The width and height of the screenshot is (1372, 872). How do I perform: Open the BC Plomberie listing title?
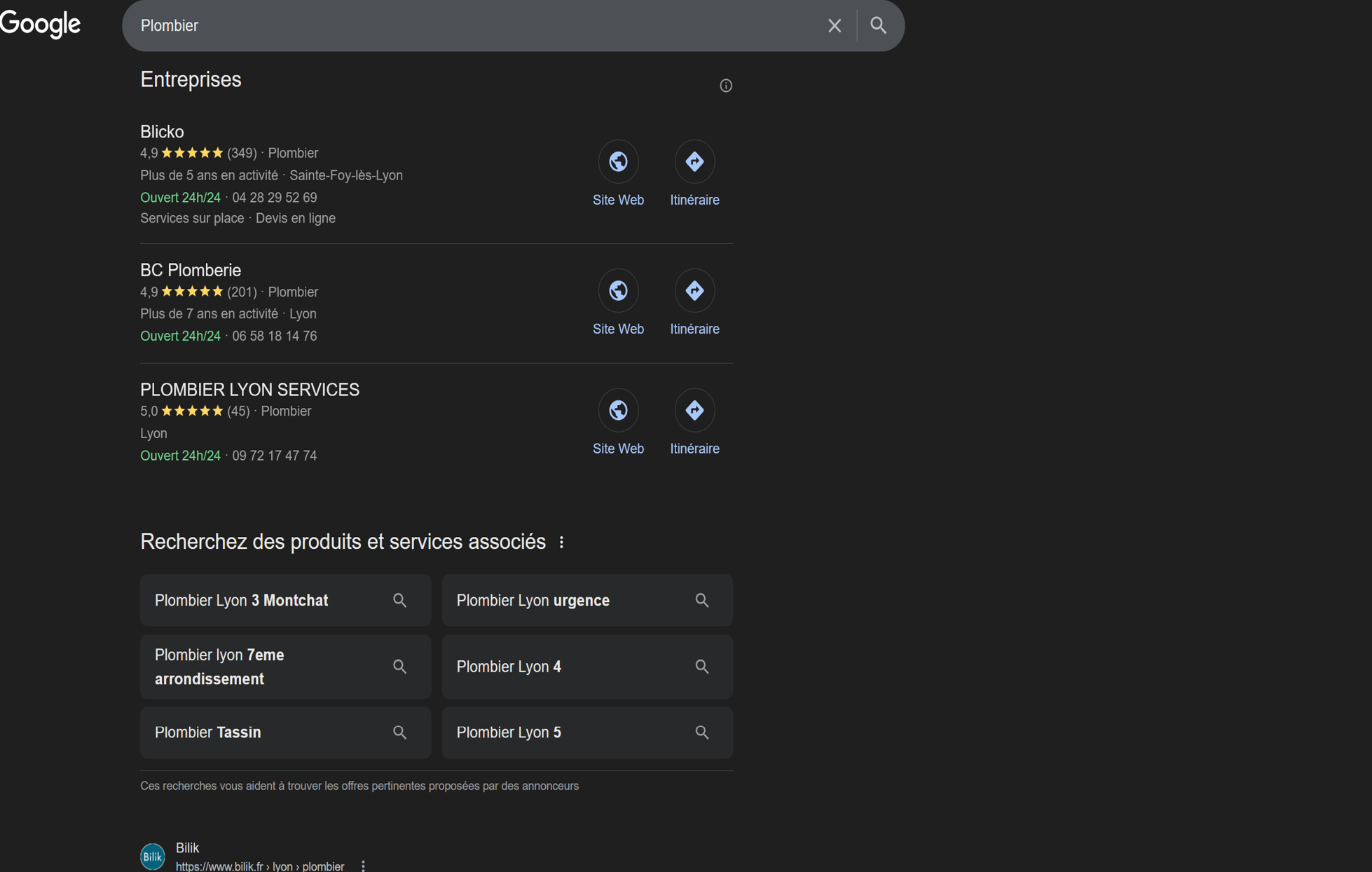pyautogui.click(x=191, y=270)
